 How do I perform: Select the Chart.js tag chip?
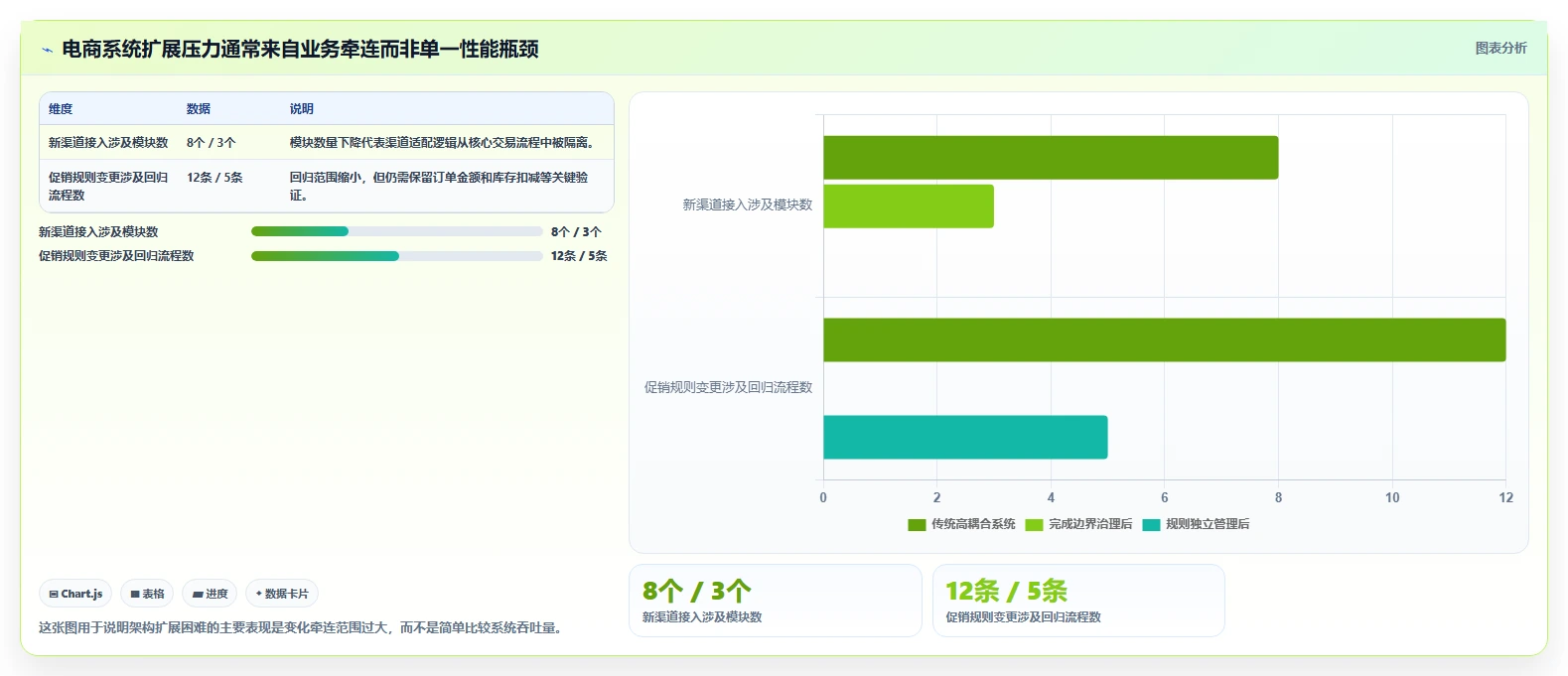point(75,594)
